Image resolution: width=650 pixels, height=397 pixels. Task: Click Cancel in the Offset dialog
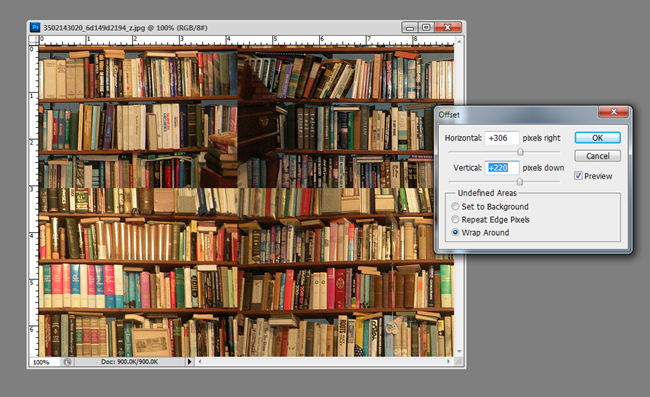tap(597, 156)
